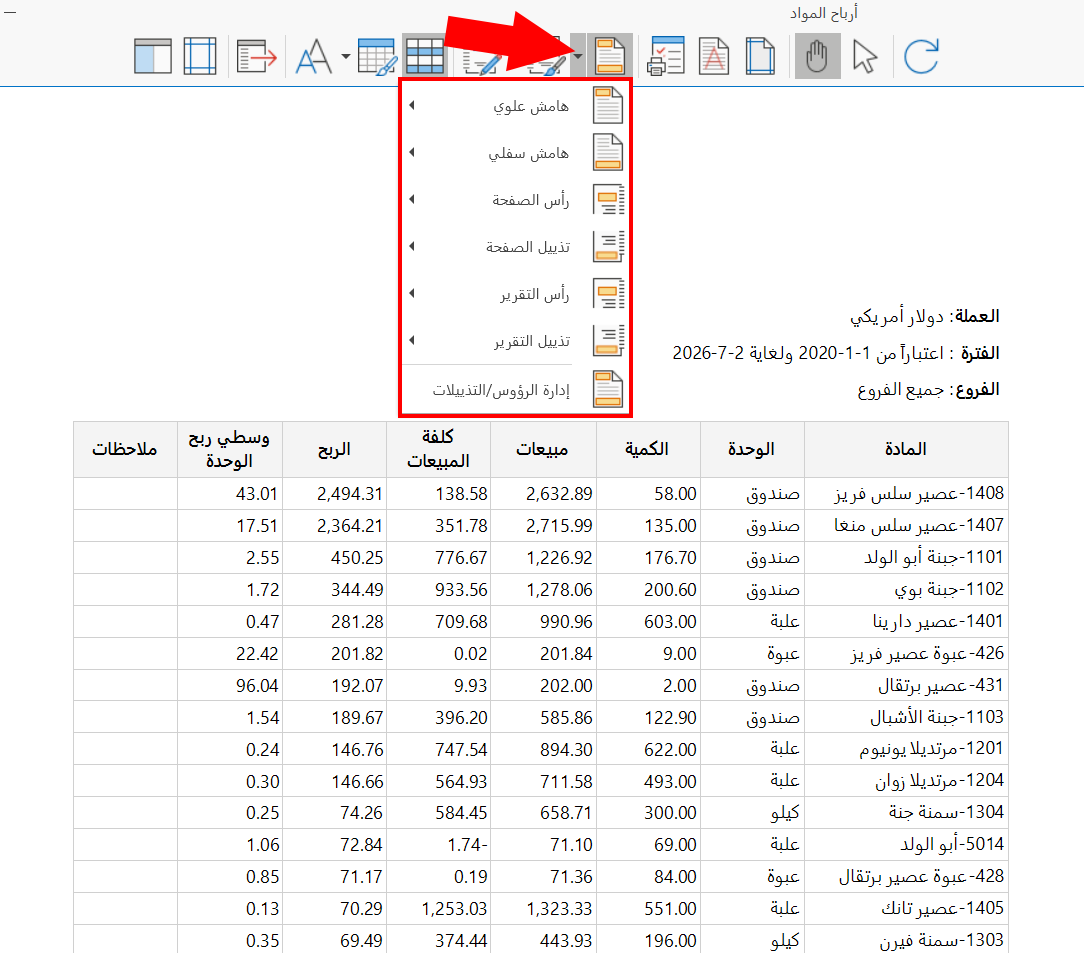Click the period text 'اعتباراً من 1-1-2020'
The height and width of the screenshot is (953, 1084).
[x=871, y=353]
